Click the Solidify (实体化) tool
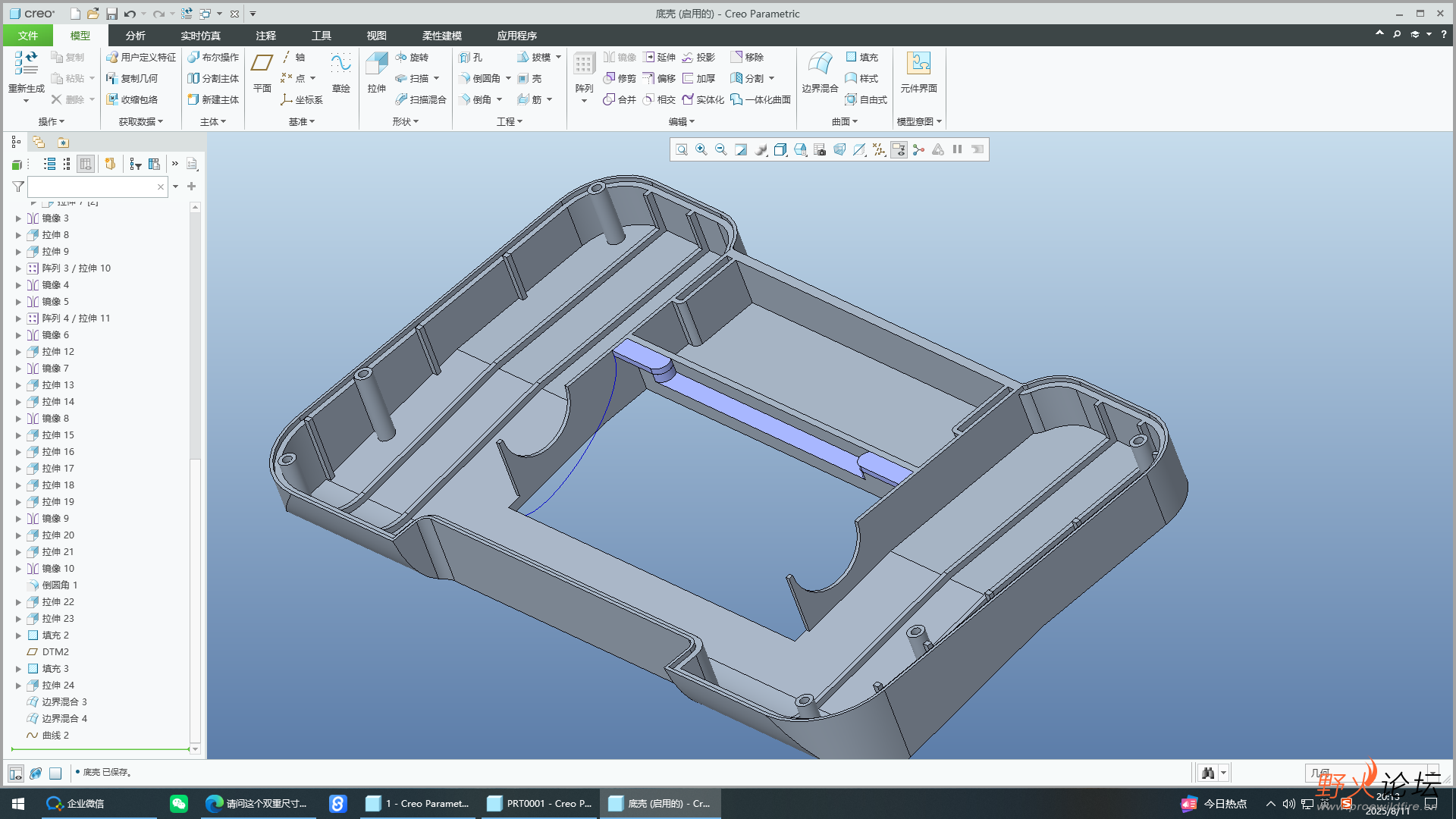This screenshot has height=819, width=1456. (x=703, y=99)
